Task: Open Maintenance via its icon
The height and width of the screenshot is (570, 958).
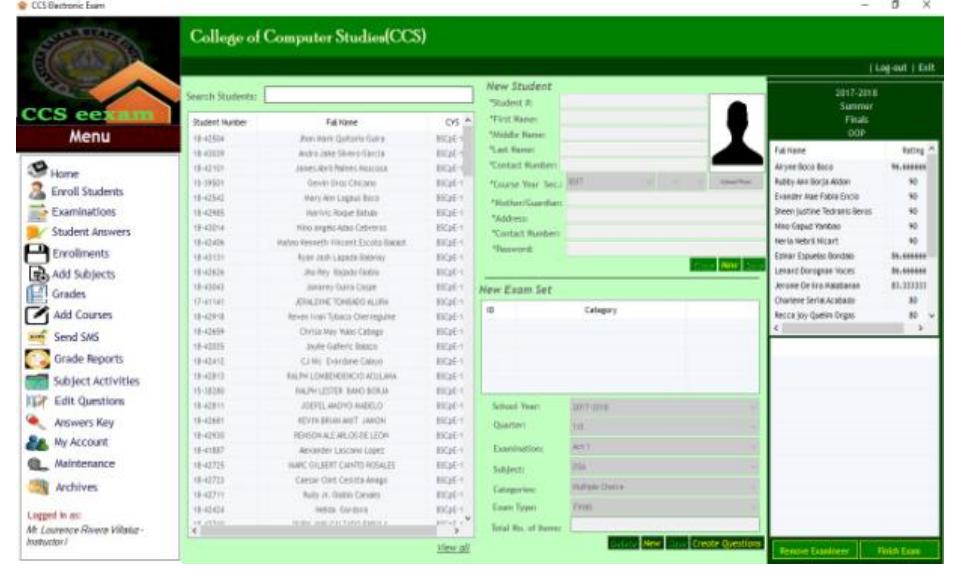Action: pyautogui.click(x=37, y=464)
